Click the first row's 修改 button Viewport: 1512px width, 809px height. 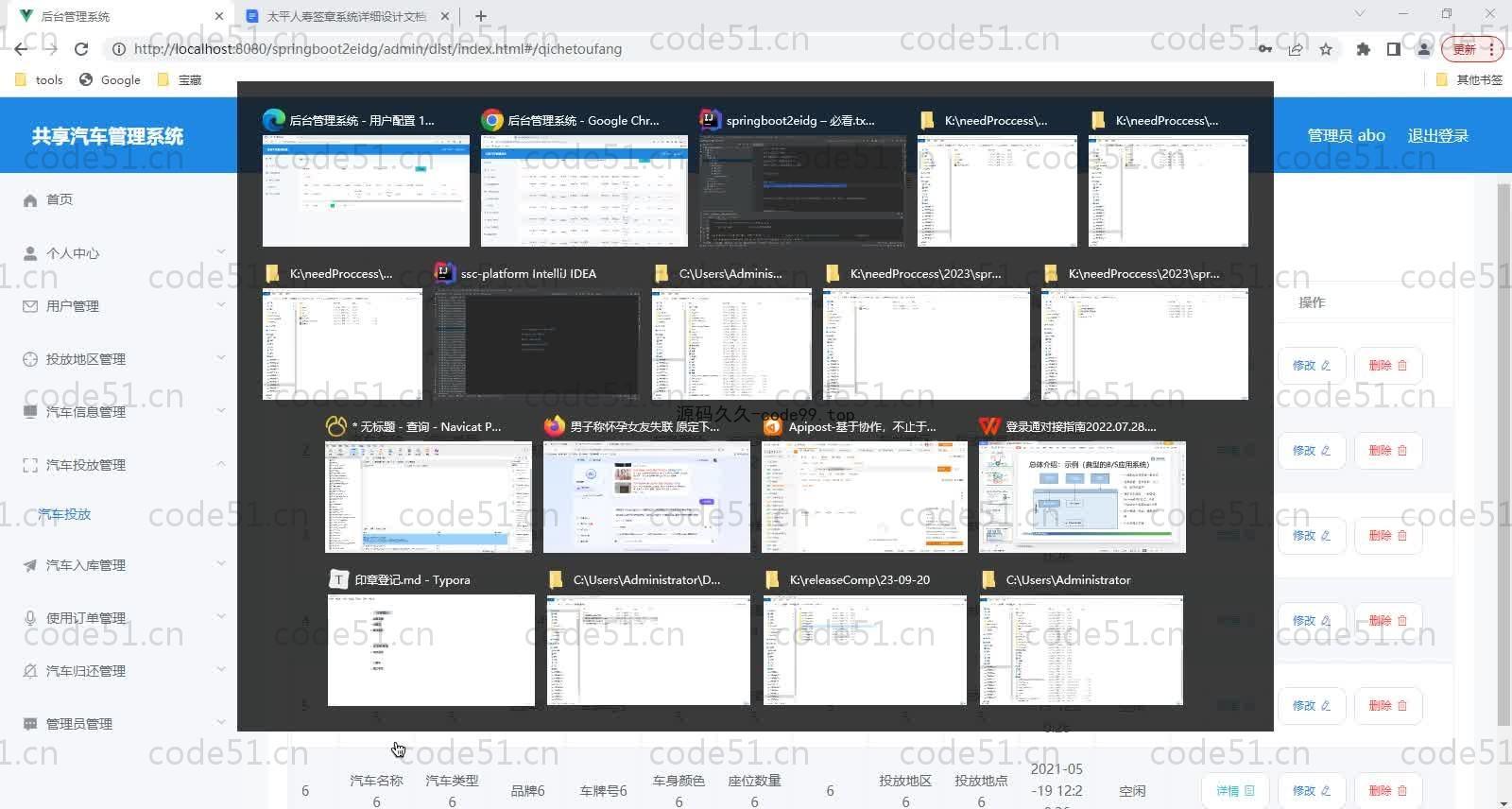click(x=1312, y=366)
